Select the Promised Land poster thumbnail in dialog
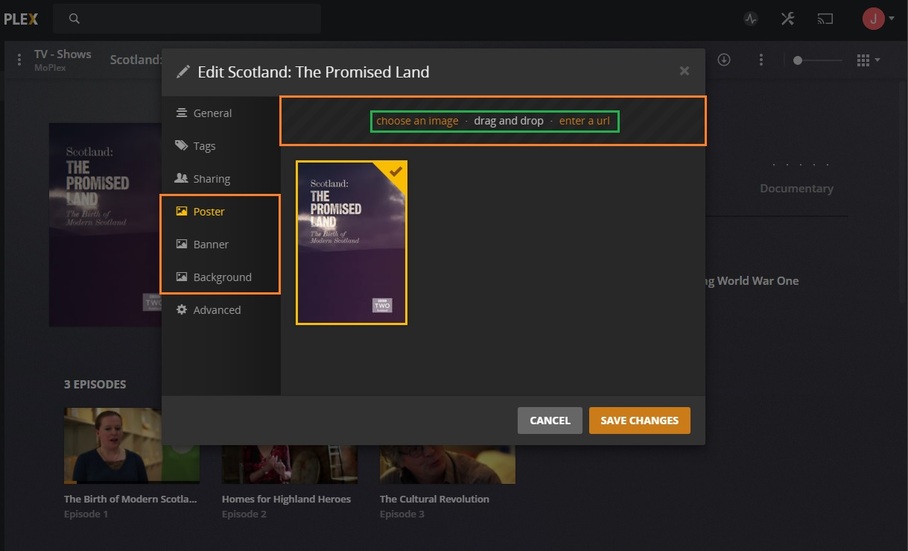The height and width of the screenshot is (551, 908). click(352, 243)
